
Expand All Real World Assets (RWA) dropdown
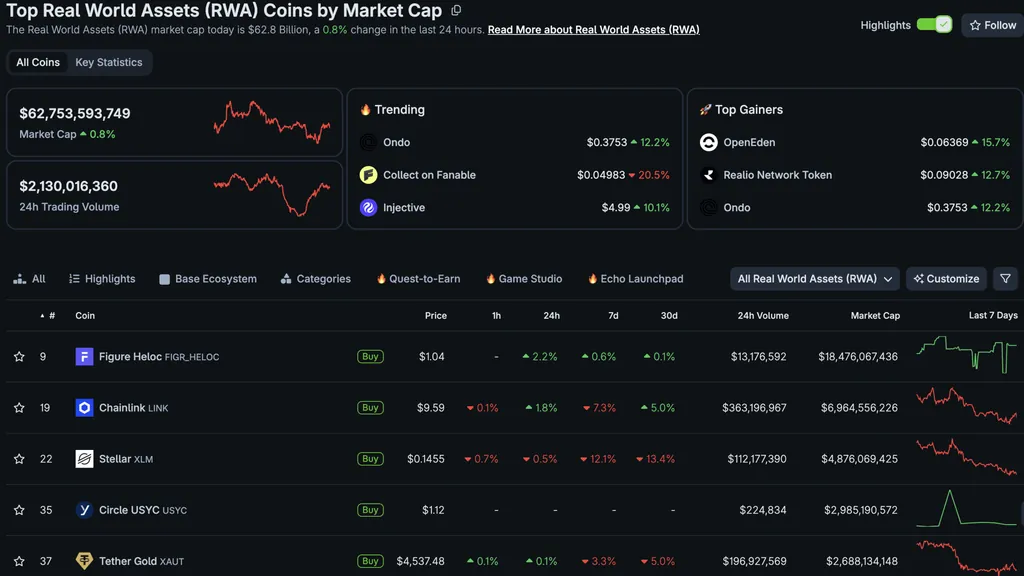click(814, 279)
